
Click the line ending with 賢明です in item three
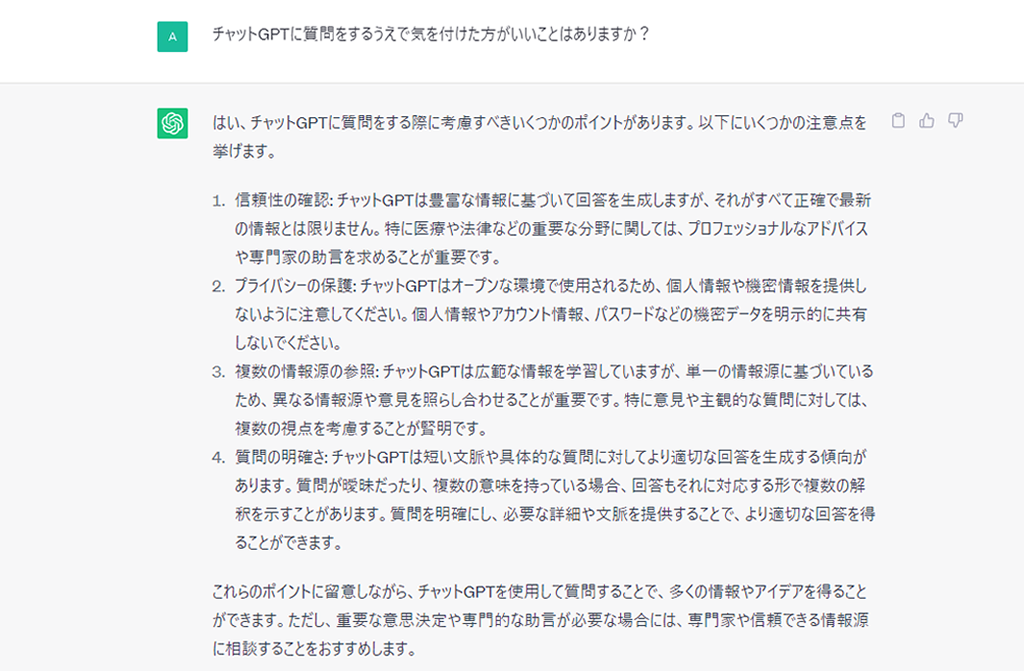(x=360, y=429)
